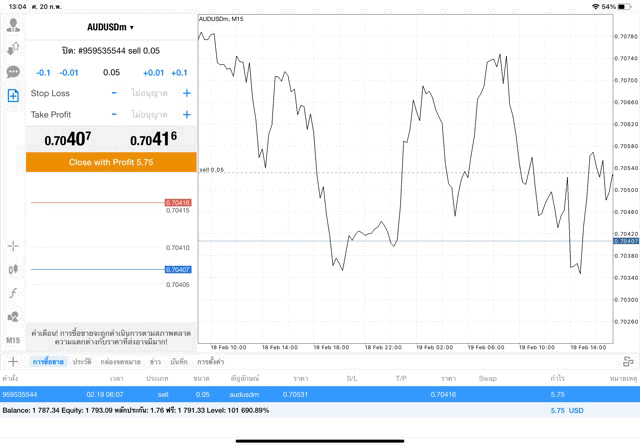Open the AUDUSDm symbol dropdown

pyautogui.click(x=110, y=27)
